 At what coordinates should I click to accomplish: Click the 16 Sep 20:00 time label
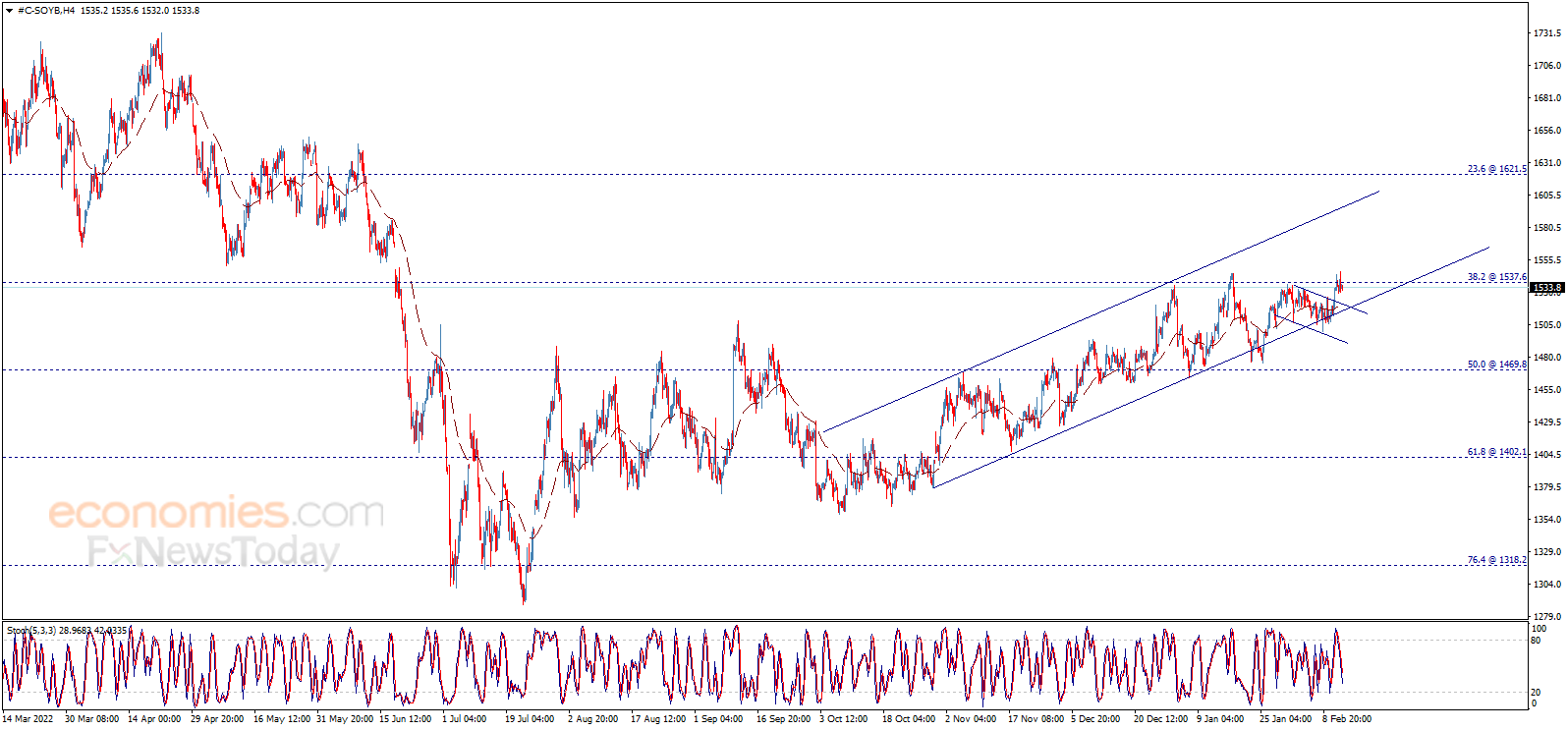[x=783, y=719]
